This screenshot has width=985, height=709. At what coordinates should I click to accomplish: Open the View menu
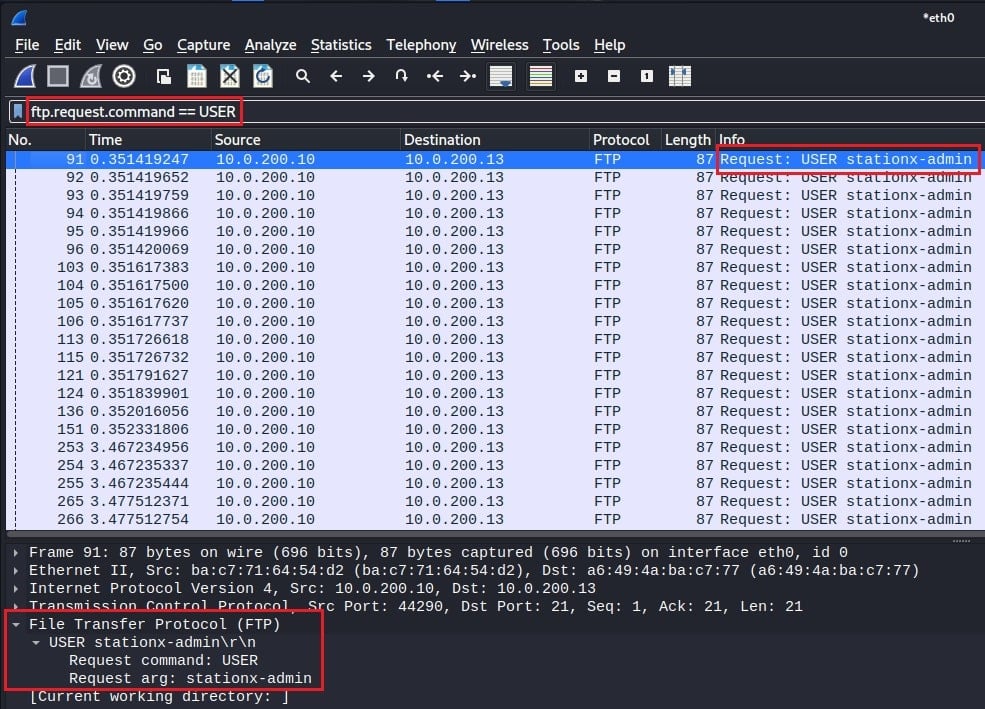[112, 45]
